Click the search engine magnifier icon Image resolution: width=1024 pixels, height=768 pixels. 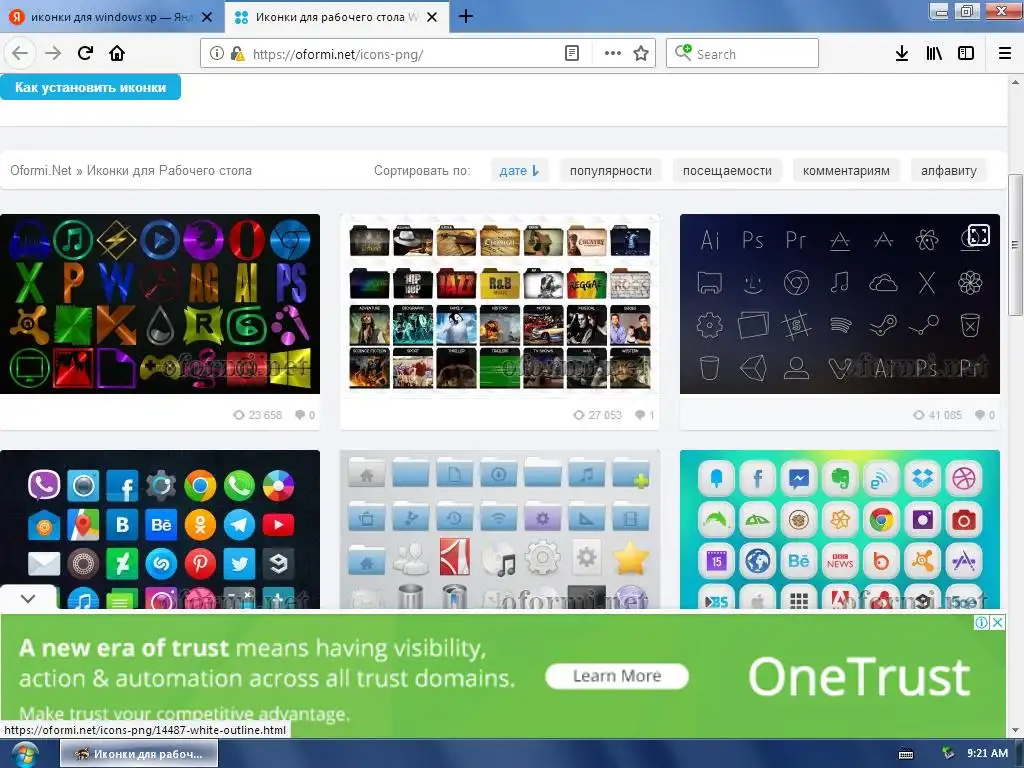click(x=683, y=52)
